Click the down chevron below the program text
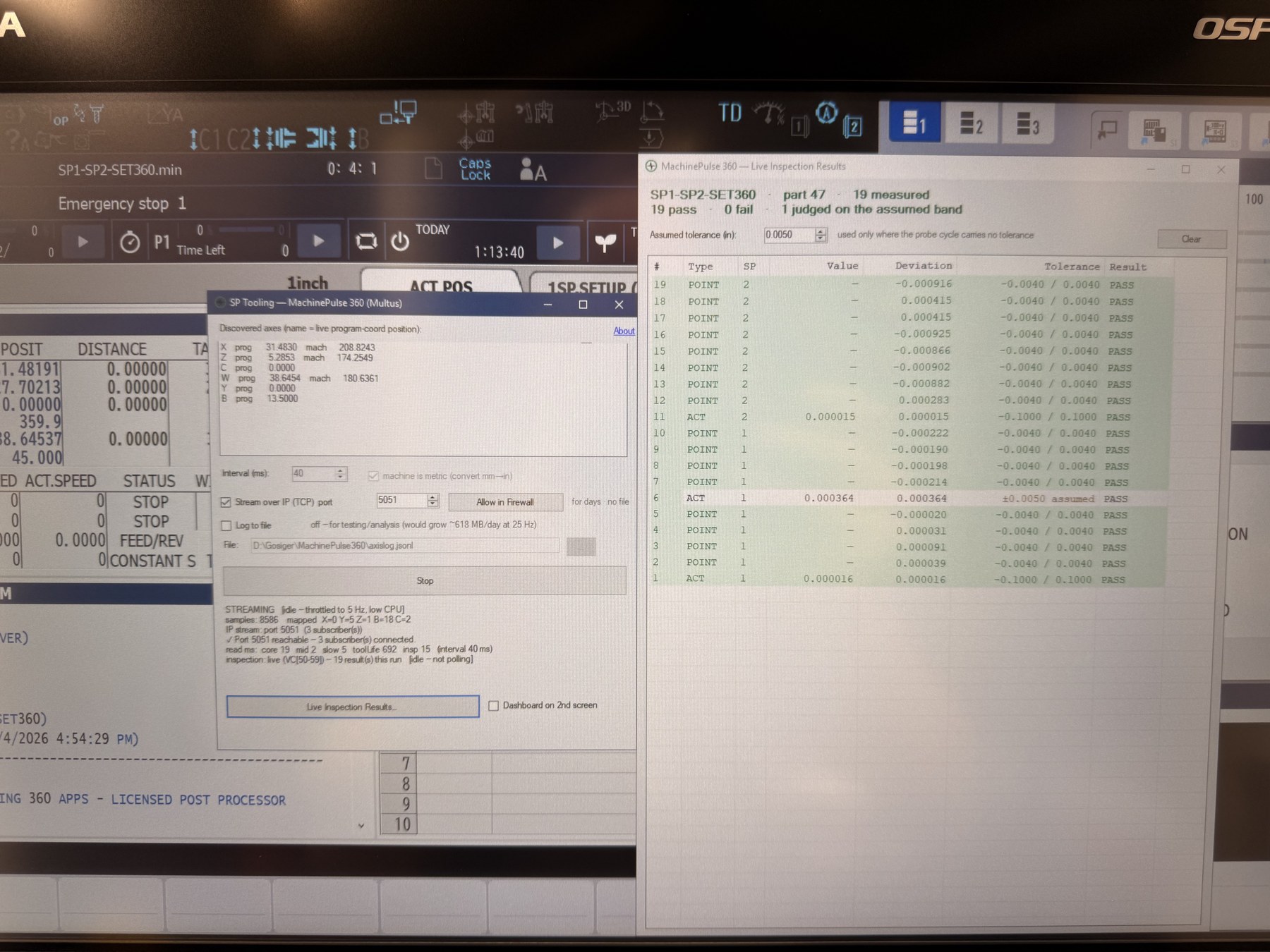1270x952 pixels. (361, 826)
